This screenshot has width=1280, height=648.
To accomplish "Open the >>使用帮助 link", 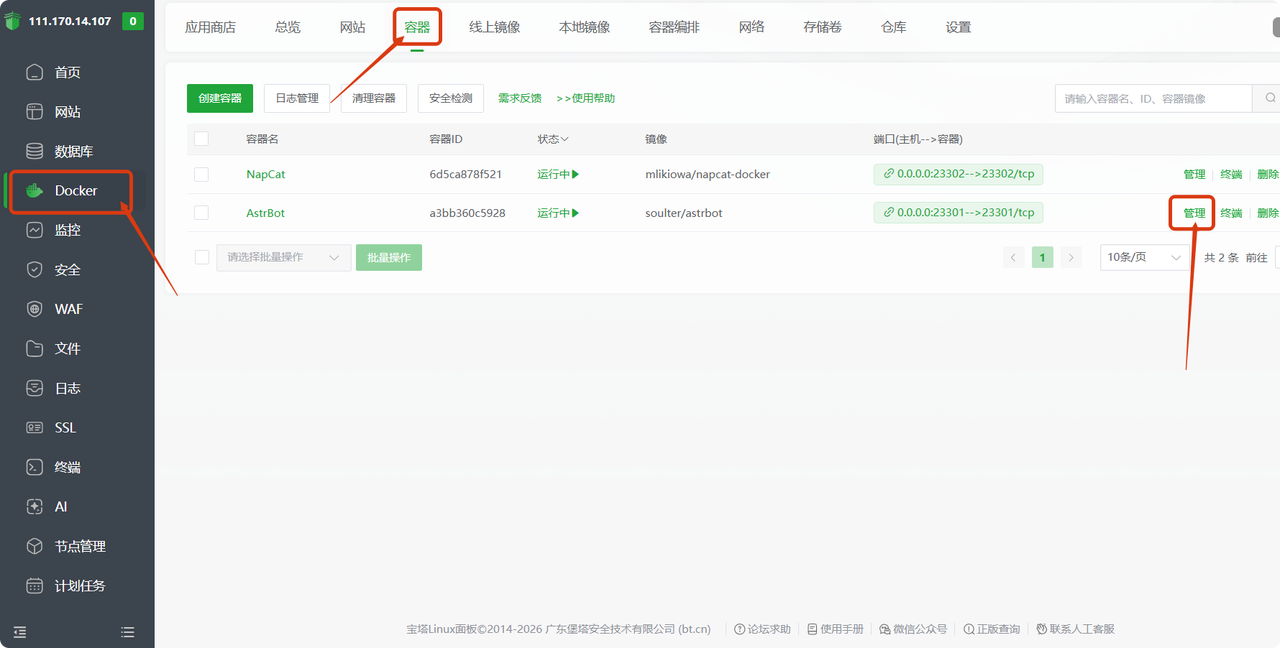I will [586, 98].
